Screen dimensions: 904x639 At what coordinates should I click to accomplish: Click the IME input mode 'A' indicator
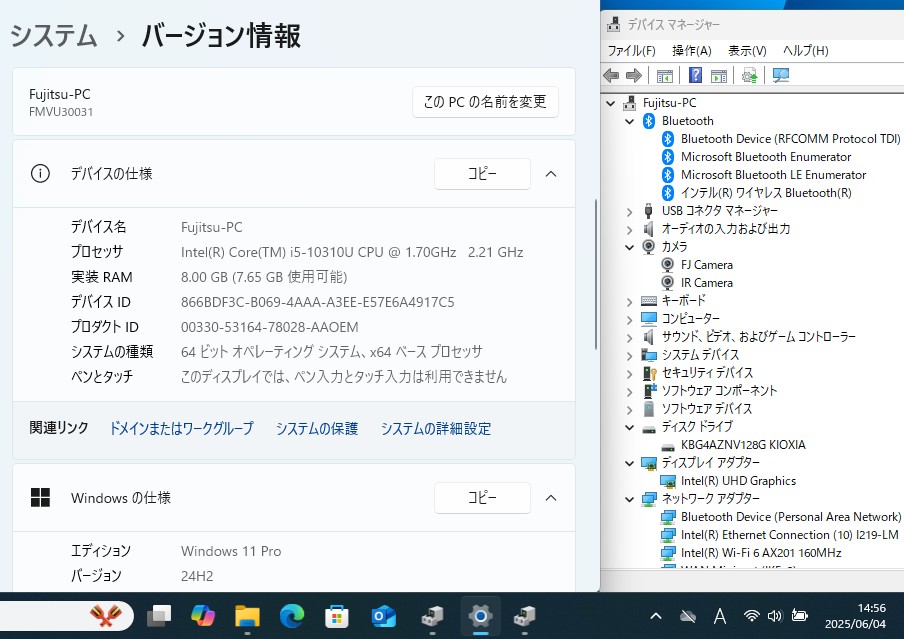tap(720, 617)
